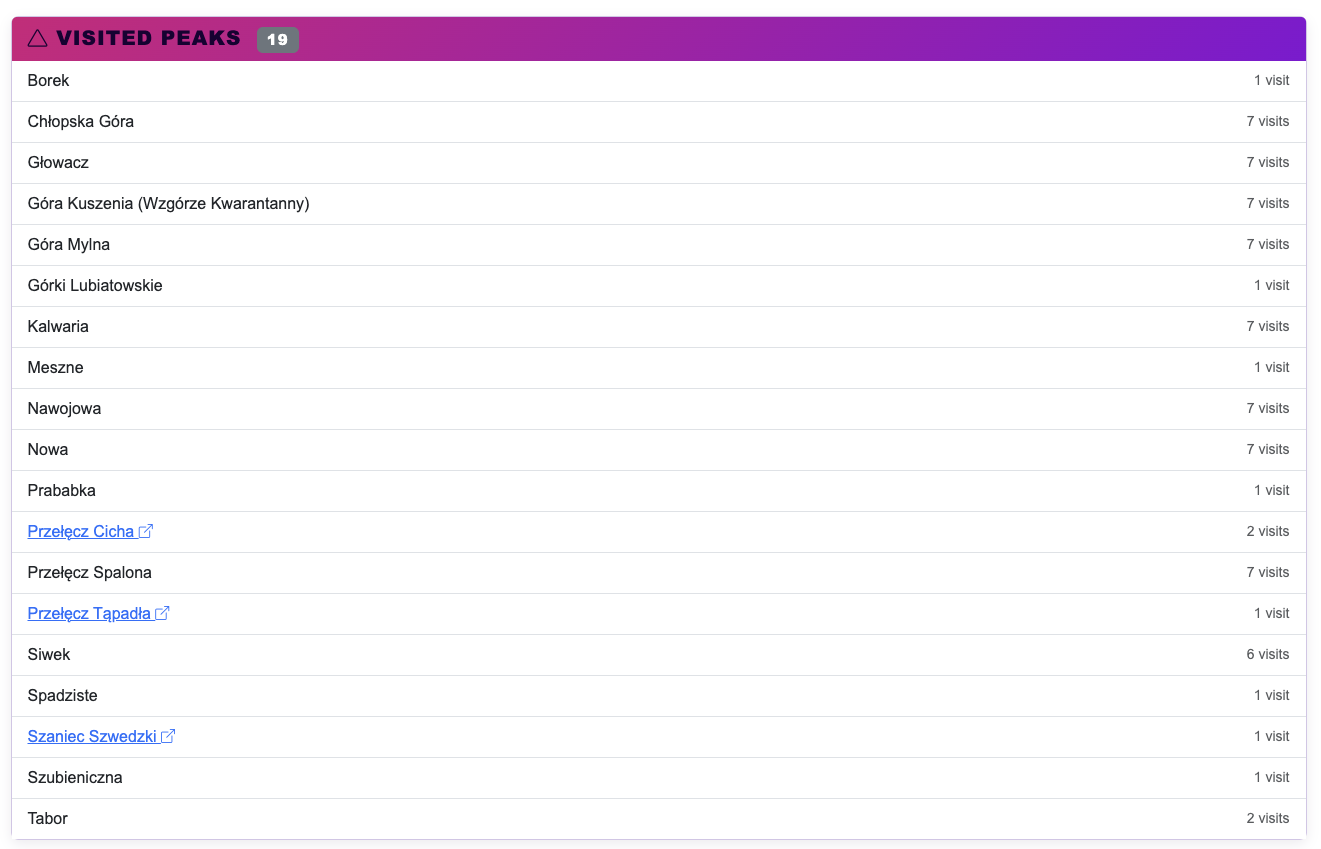Click Góra Kuszenia (Wzgórze Kwarantanny) name

(169, 203)
